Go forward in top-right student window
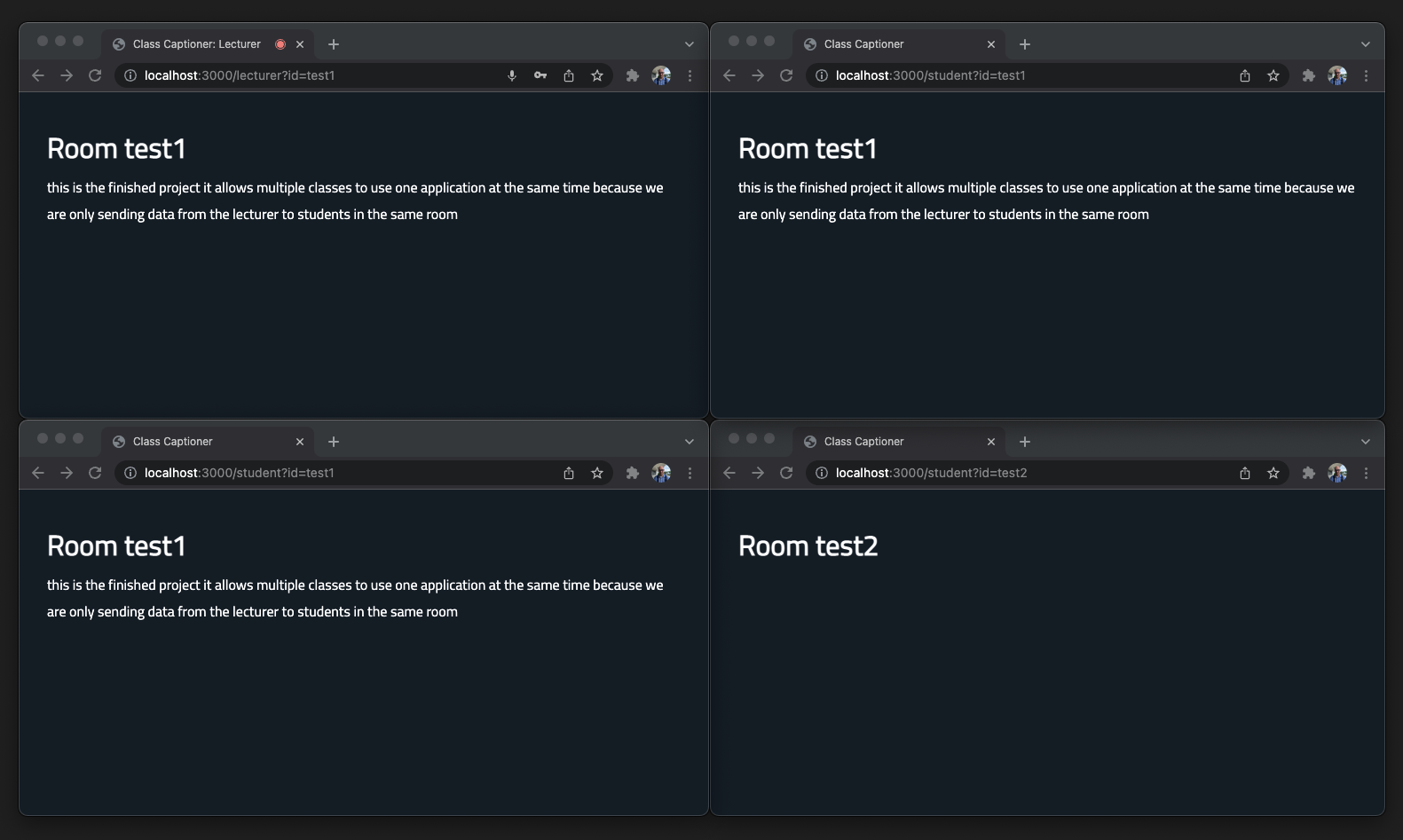 coord(758,75)
